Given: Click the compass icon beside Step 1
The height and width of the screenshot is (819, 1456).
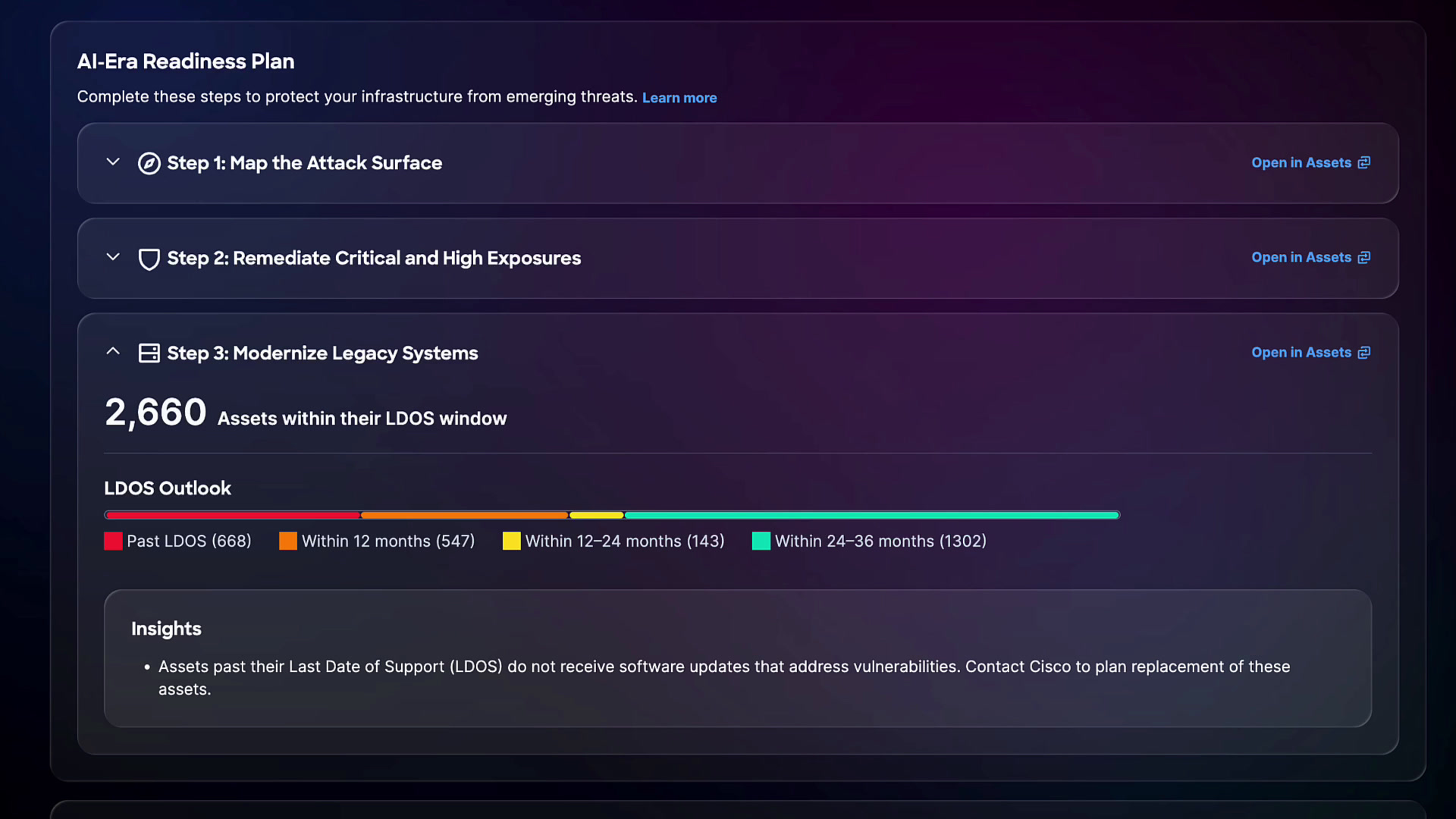Looking at the screenshot, I should coord(149,163).
